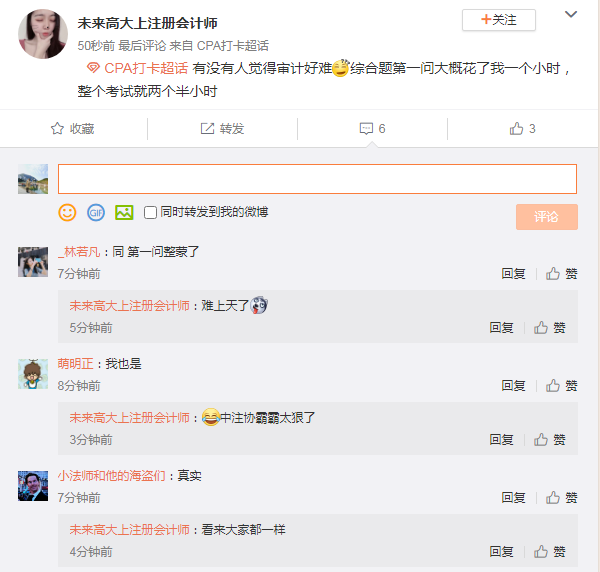
Task: Like 小法师和他的海盗们's comment
Action: [x=562, y=497]
